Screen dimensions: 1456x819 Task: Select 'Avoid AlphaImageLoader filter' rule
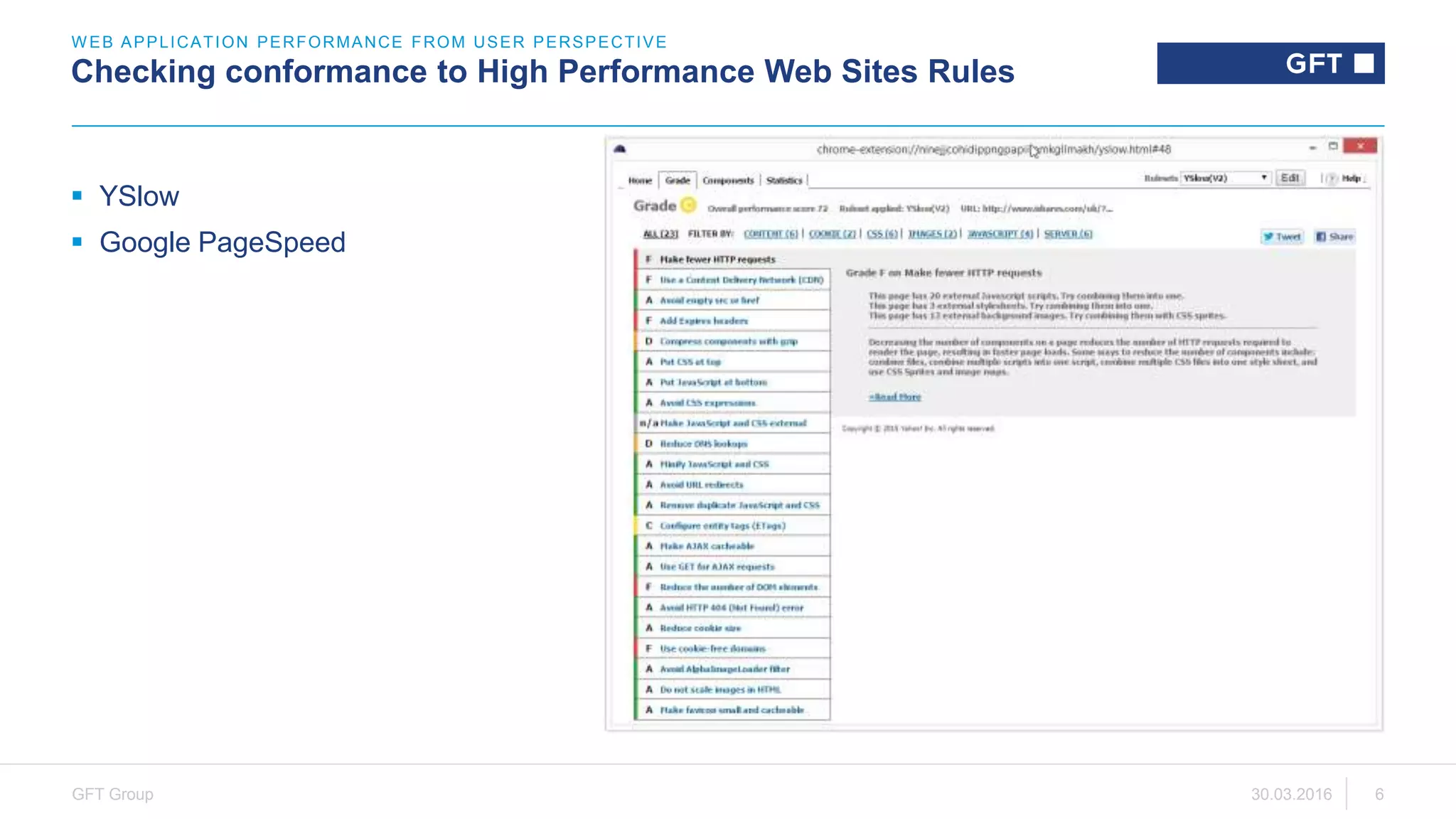(x=733, y=669)
